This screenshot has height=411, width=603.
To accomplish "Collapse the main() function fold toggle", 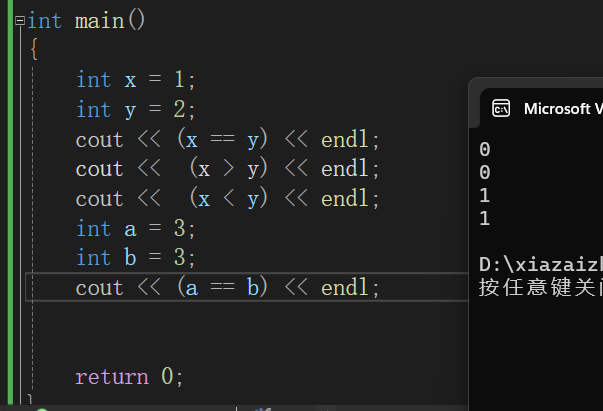I will point(19,20).
